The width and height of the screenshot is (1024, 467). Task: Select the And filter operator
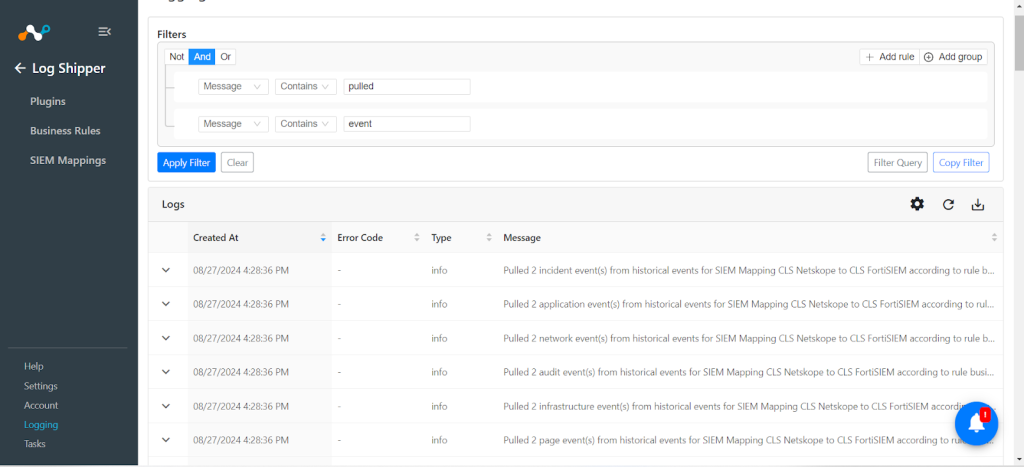(202, 57)
